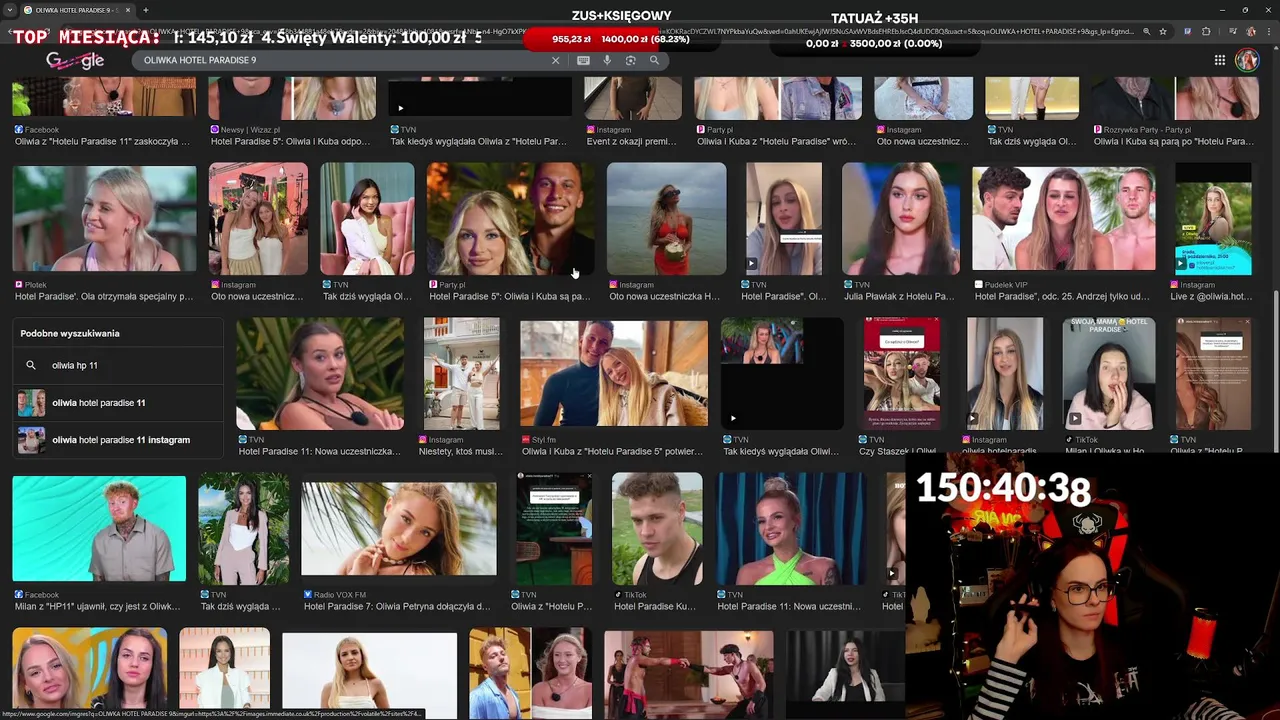Open 'Live z @oliwia.hot...' Instagram result
The height and width of the screenshot is (720, 1280).
click(1211, 296)
